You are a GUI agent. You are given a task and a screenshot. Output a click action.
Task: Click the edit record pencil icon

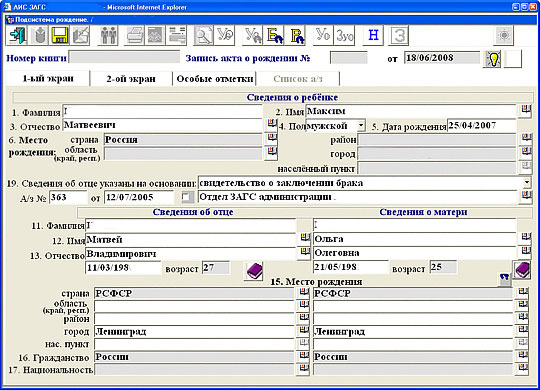tap(80, 35)
